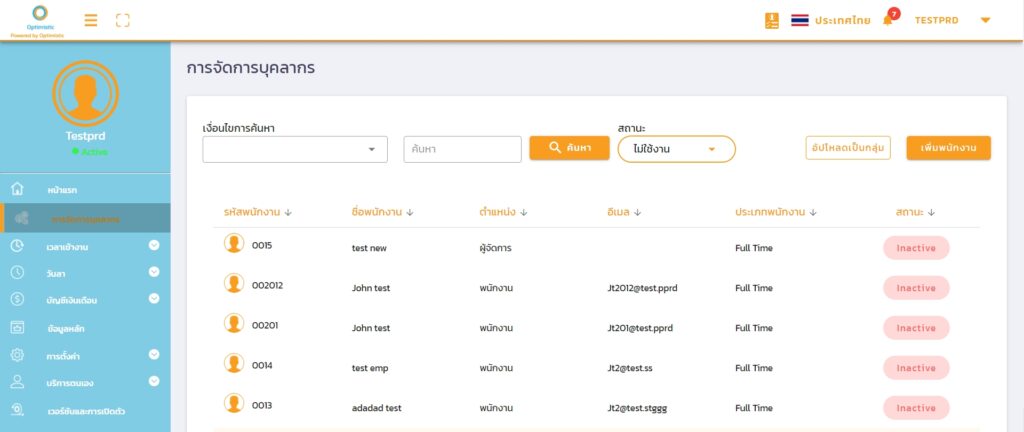Click avatar icon of employee 0015
1024x432 pixels.
pyautogui.click(x=234, y=244)
